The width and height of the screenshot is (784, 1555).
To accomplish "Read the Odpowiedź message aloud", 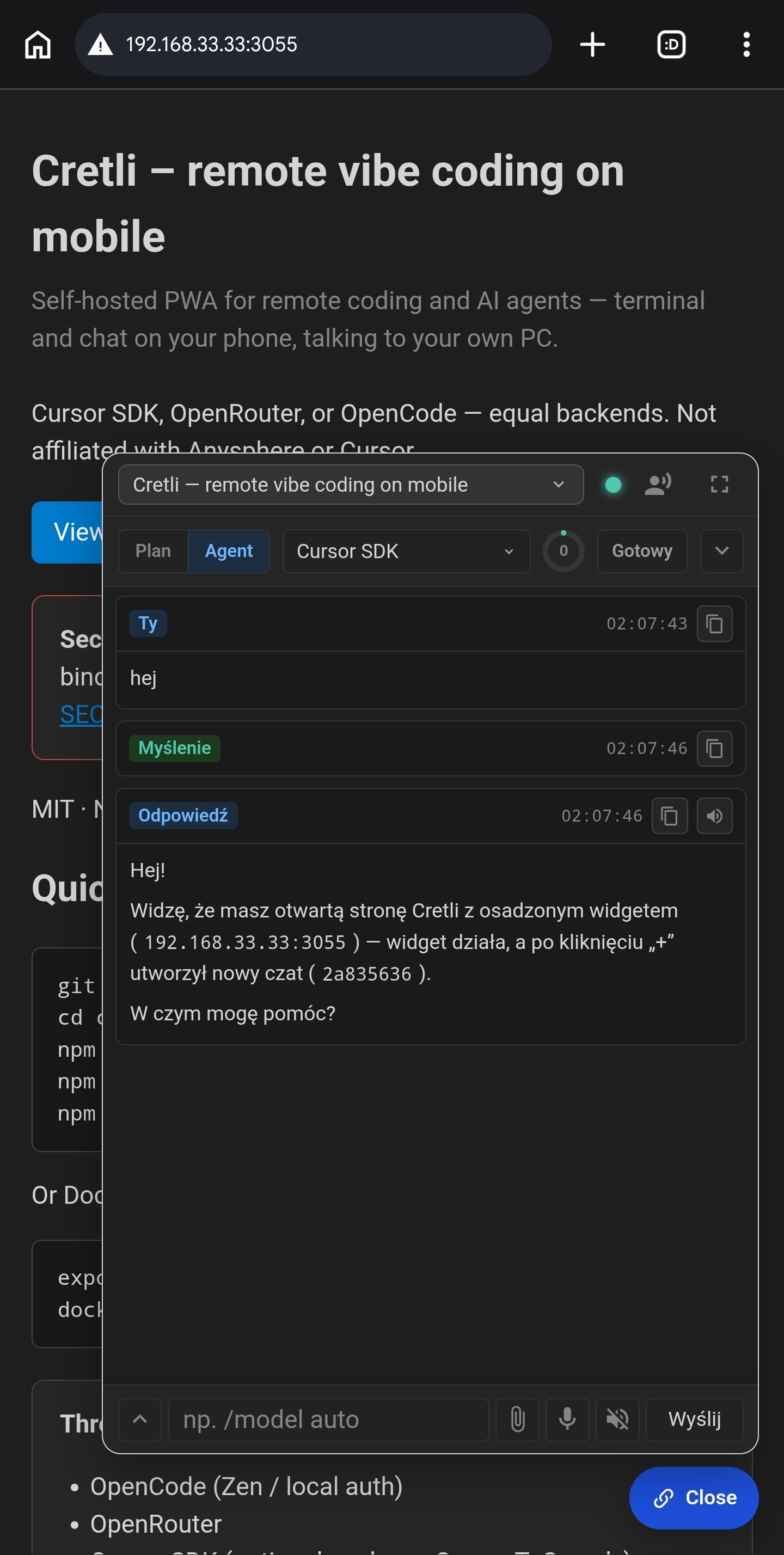I will [x=715, y=816].
